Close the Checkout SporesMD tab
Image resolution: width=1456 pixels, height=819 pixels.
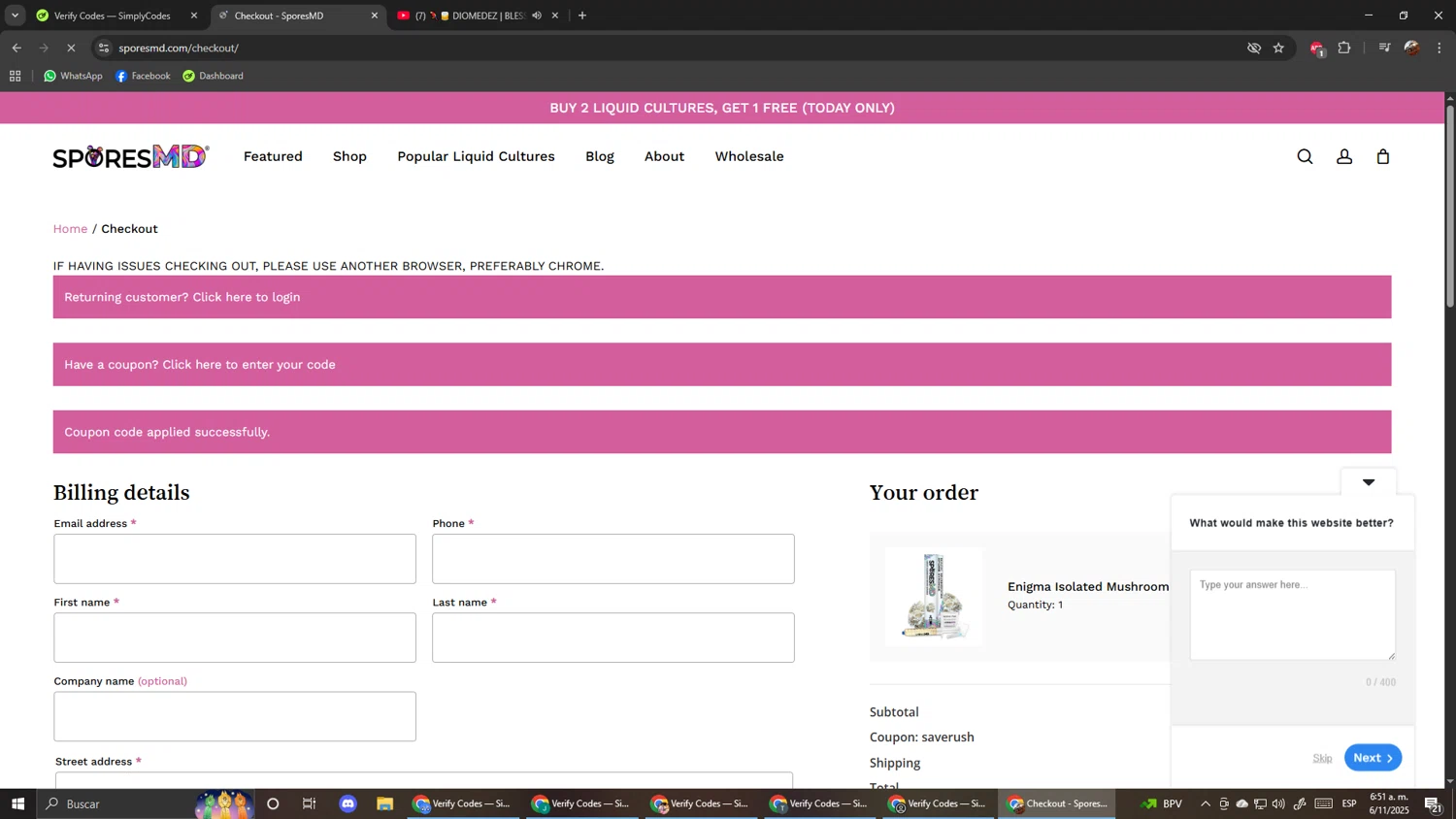pos(375,16)
